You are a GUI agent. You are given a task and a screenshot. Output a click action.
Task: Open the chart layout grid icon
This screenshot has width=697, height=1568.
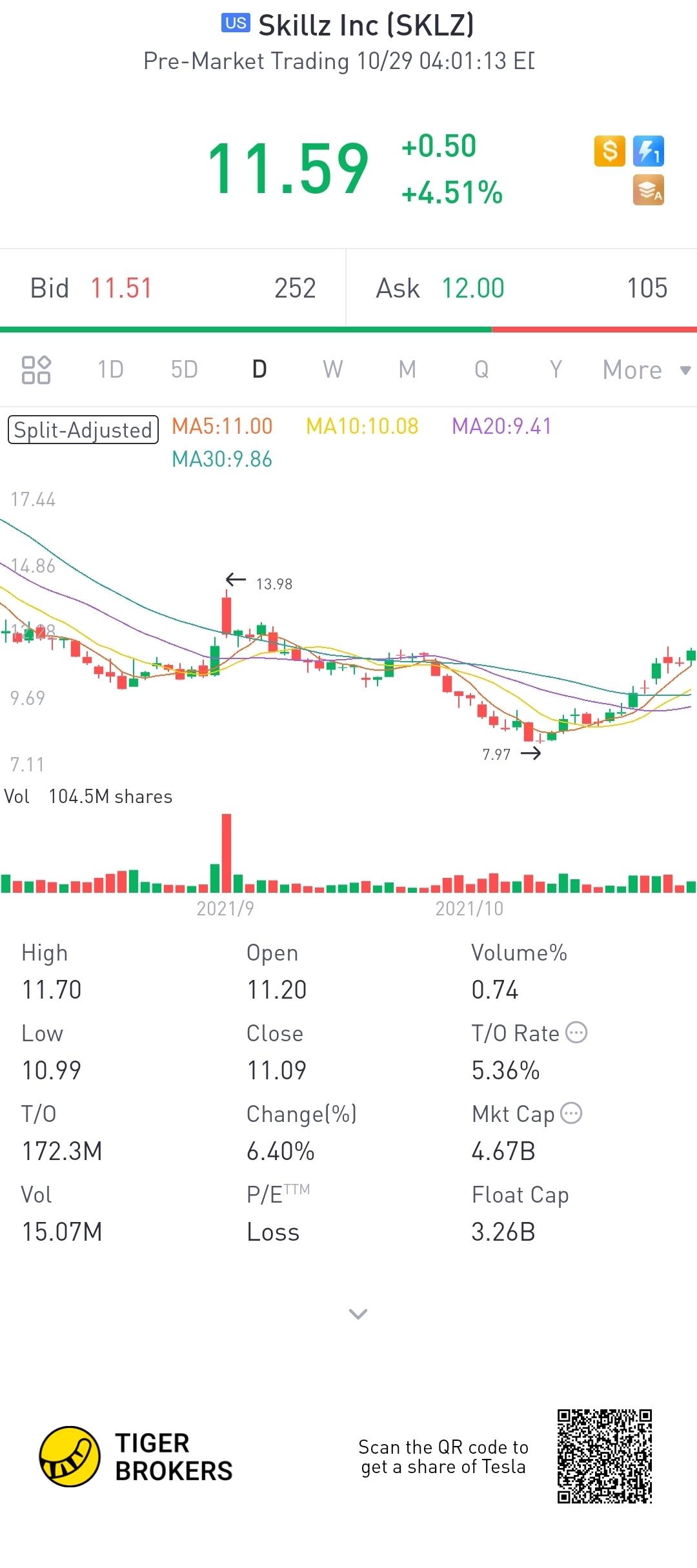(x=36, y=370)
